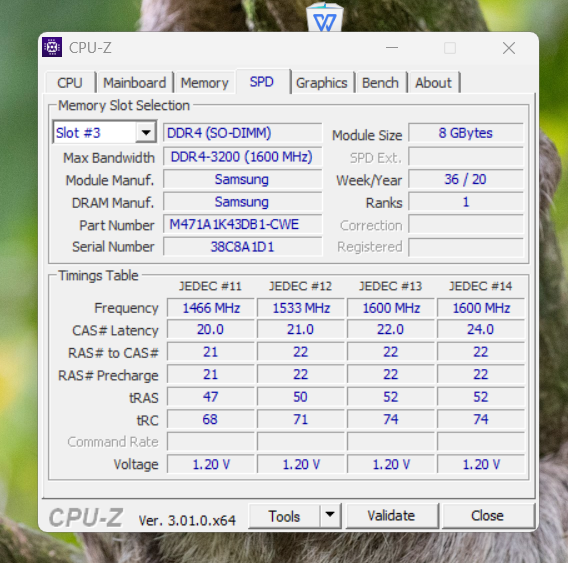Screen dimensions: 568x563
Task: Click the JEDEC #12 column header
Action: click(300, 286)
